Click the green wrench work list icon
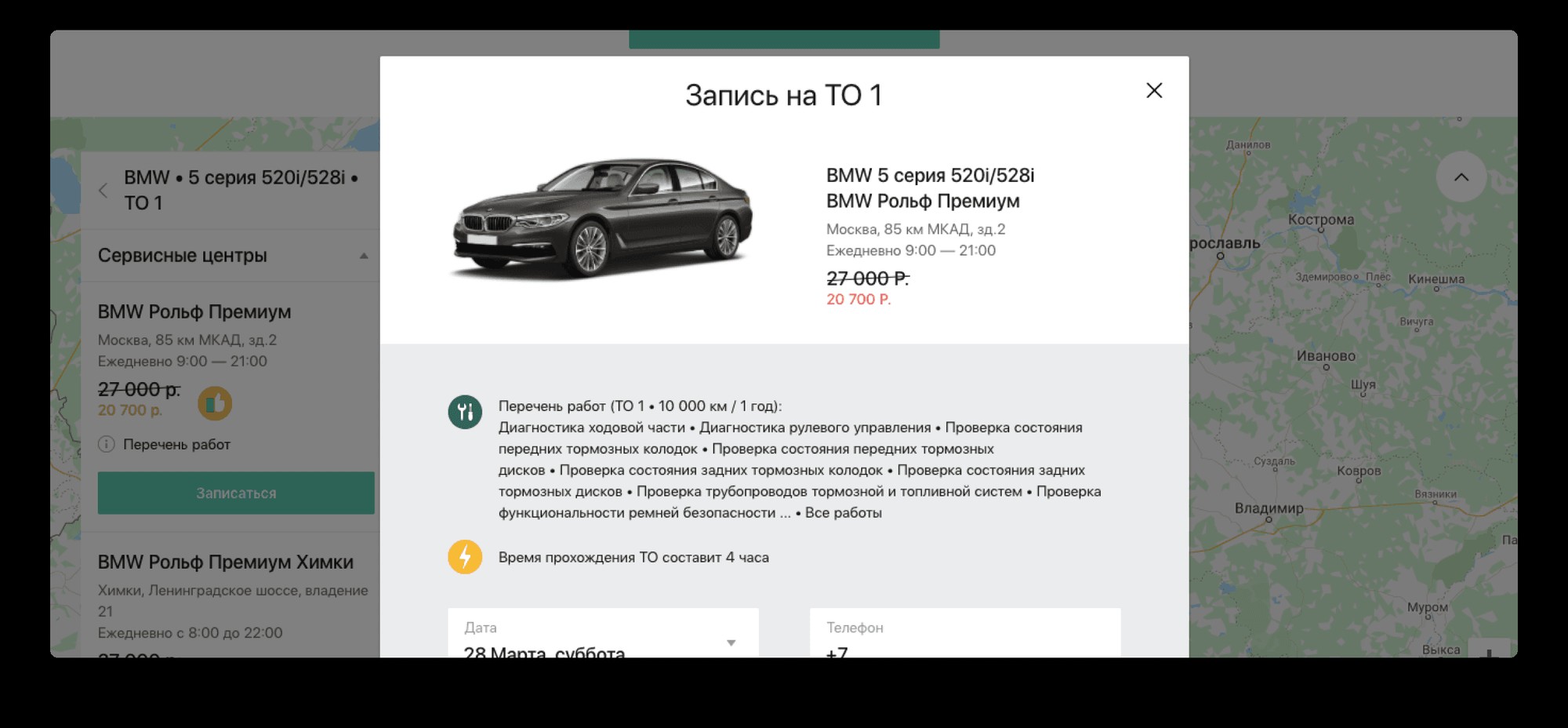The image size is (1568, 728). (465, 412)
